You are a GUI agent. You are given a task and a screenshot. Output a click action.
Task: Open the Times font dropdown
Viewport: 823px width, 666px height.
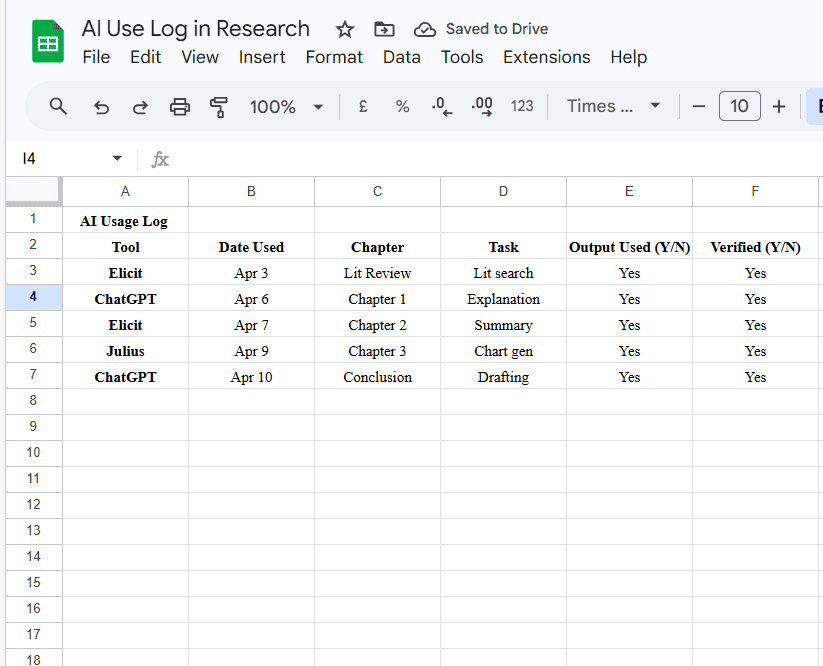pos(612,105)
